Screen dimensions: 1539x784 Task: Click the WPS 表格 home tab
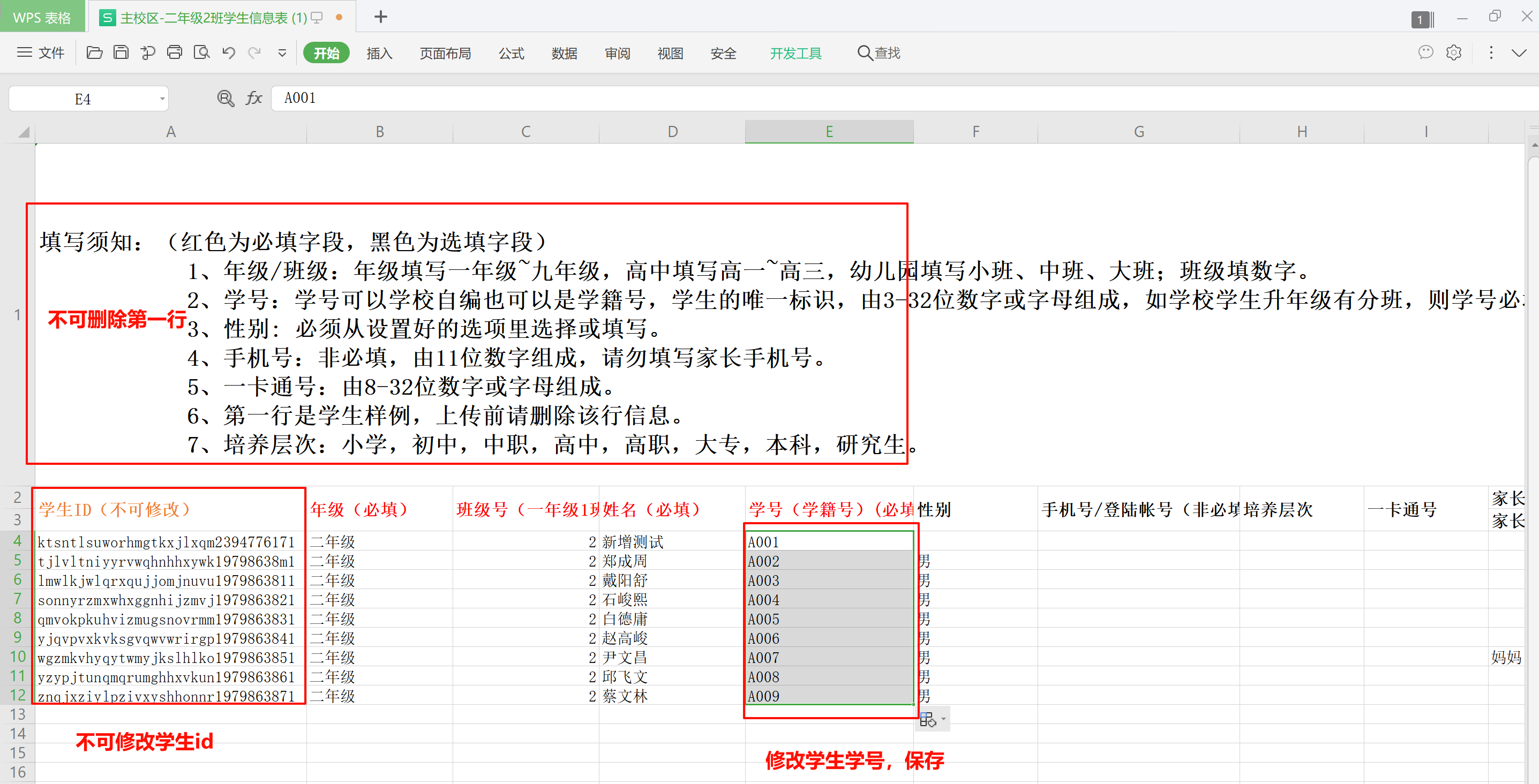(x=42, y=17)
